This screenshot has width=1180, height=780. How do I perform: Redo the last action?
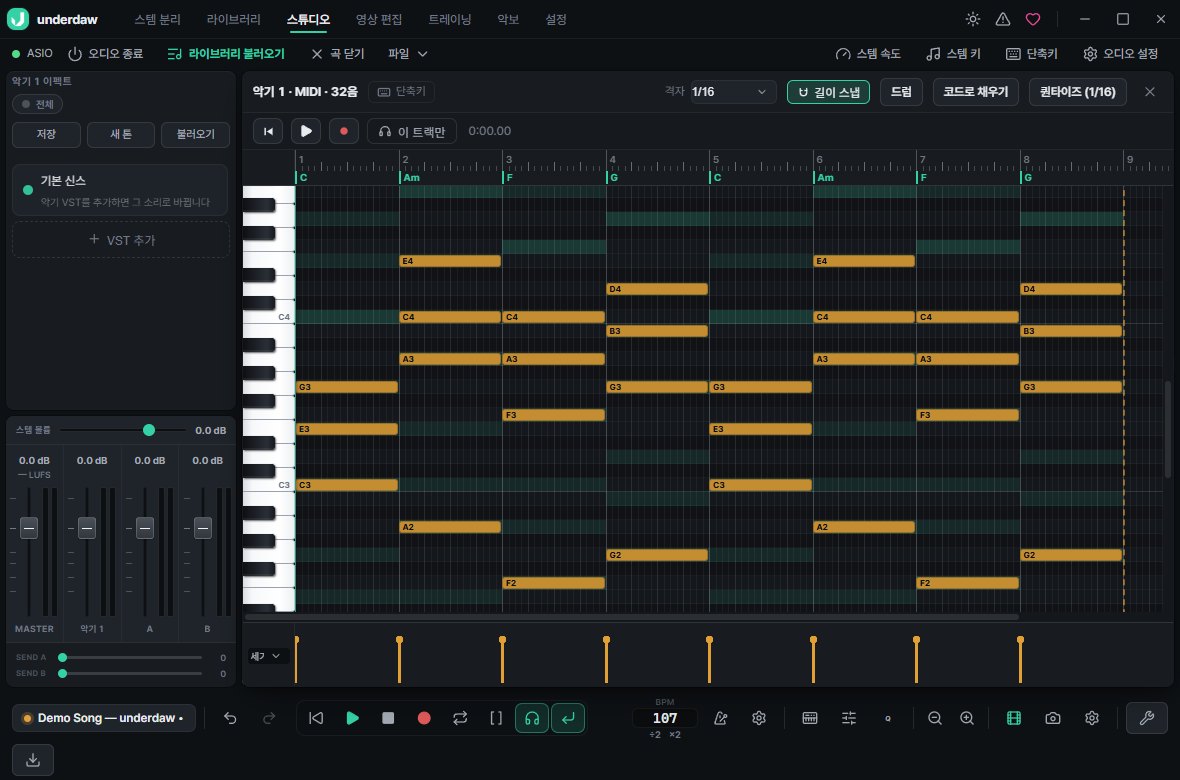[x=269, y=718]
